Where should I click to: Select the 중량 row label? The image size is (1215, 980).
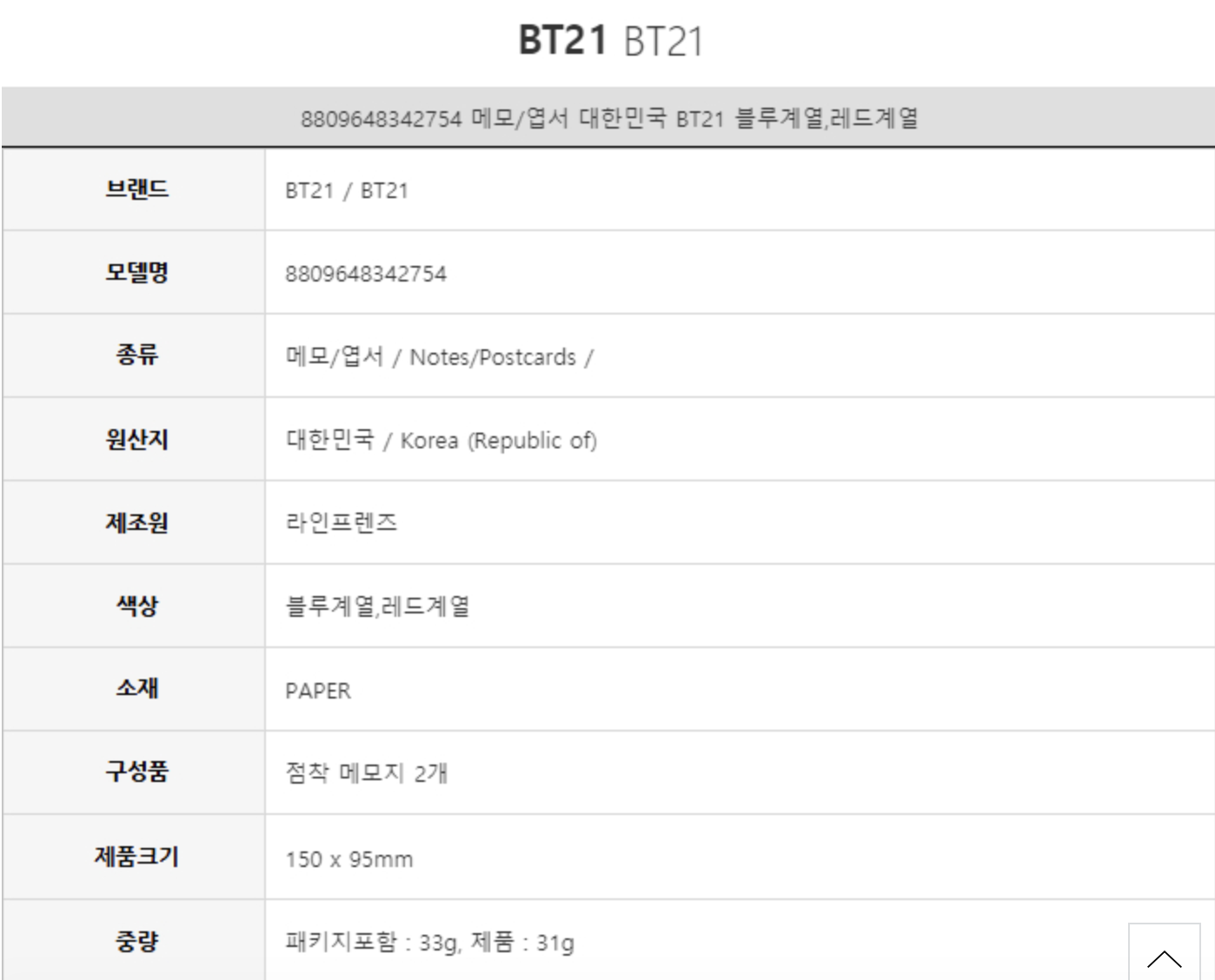click(x=136, y=941)
